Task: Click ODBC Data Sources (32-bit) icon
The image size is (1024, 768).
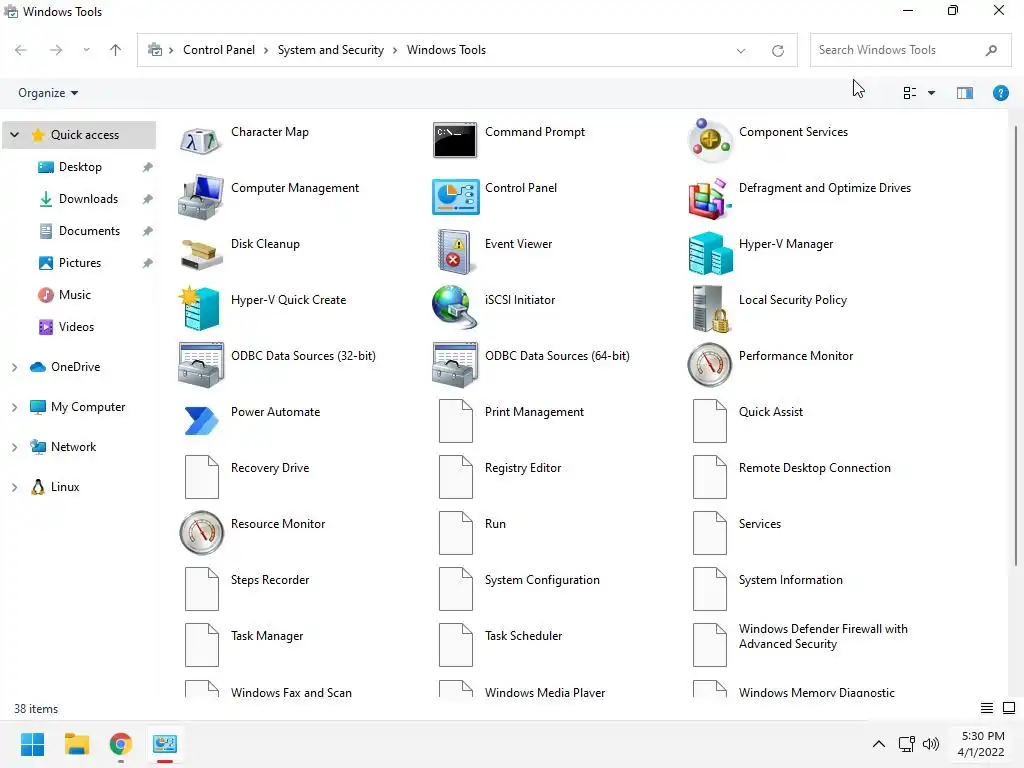Action: click(x=200, y=364)
